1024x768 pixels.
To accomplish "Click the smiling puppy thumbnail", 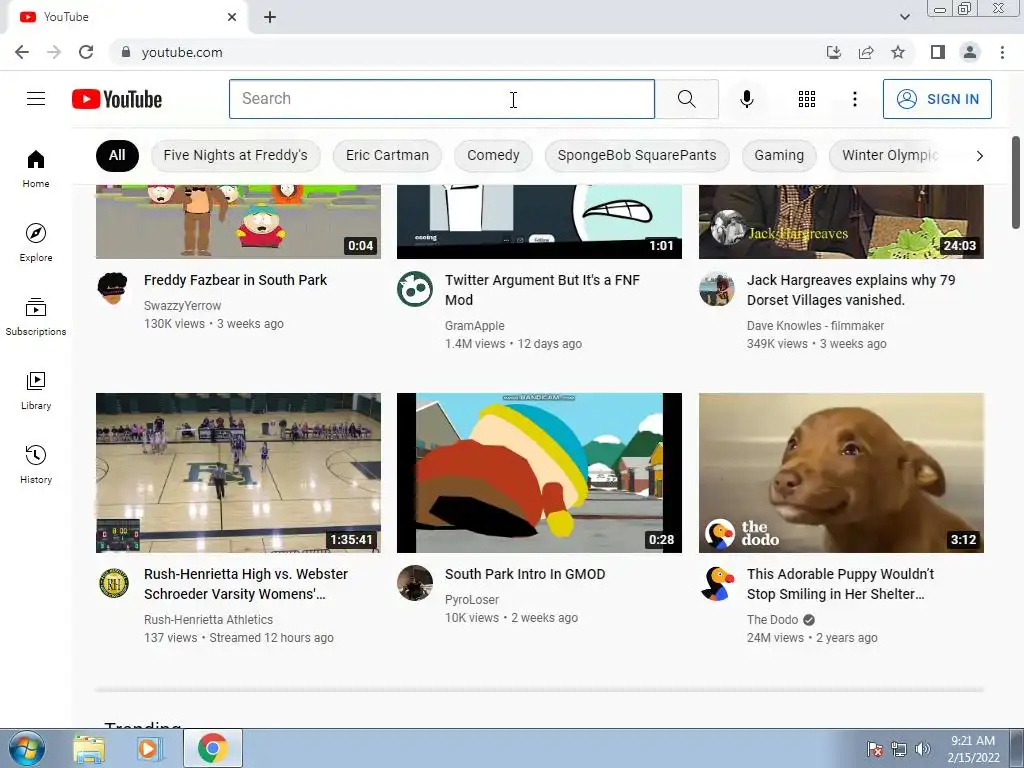I will point(841,473).
